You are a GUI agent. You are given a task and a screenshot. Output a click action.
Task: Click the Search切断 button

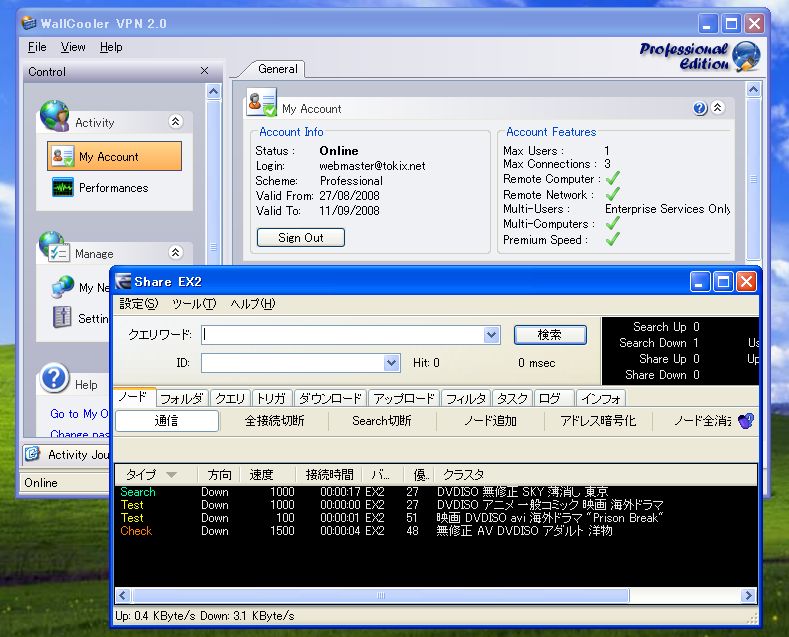click(x=382, y=421)
